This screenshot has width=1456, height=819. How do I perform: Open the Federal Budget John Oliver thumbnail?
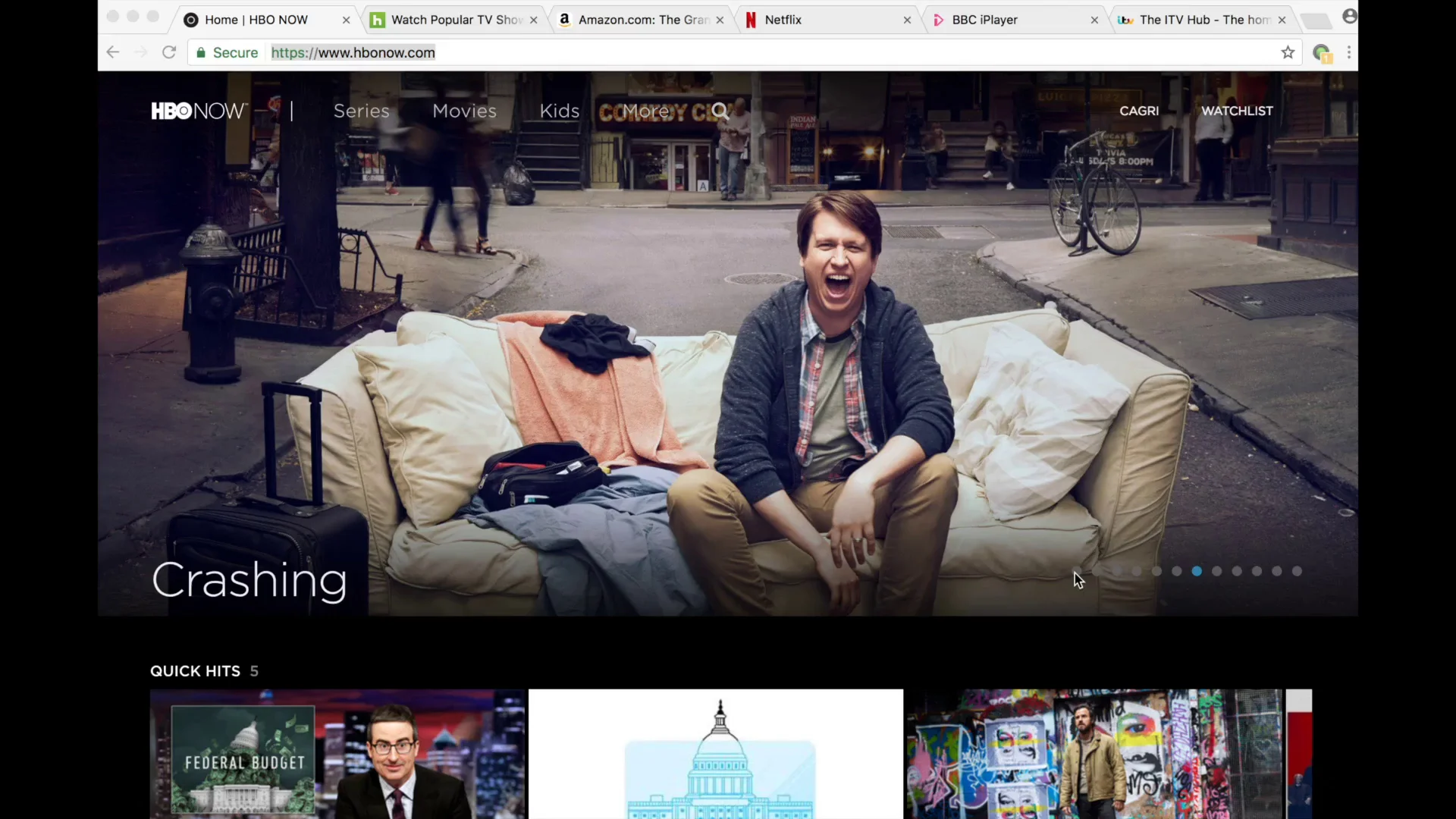337,754
